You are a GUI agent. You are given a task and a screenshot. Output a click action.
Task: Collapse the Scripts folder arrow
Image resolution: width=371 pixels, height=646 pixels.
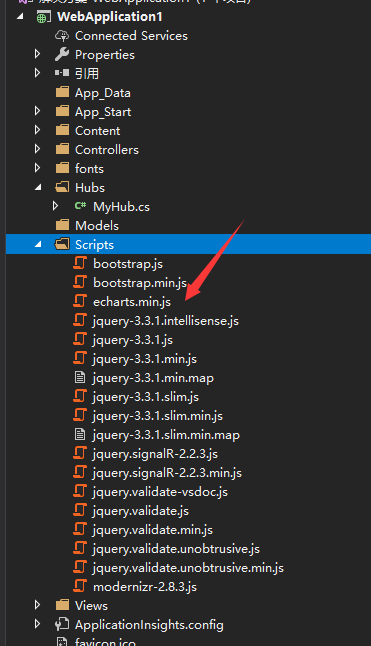coord(38,244)
